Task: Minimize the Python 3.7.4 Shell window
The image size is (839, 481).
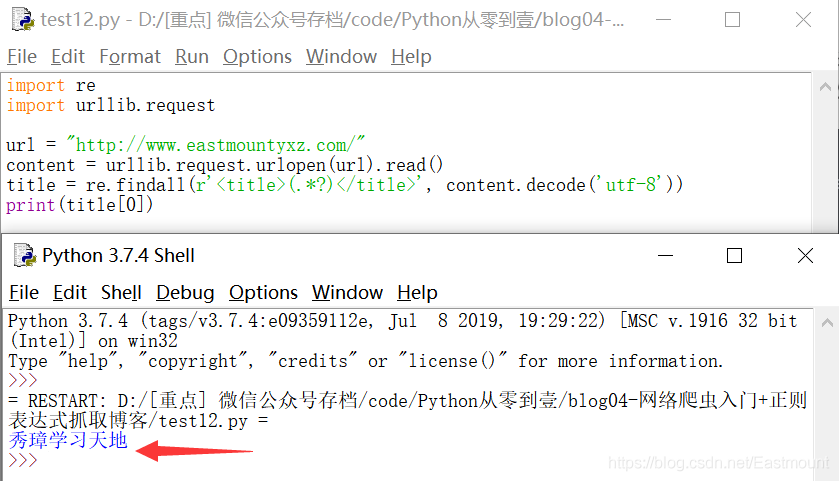Action: click(665, 256)
